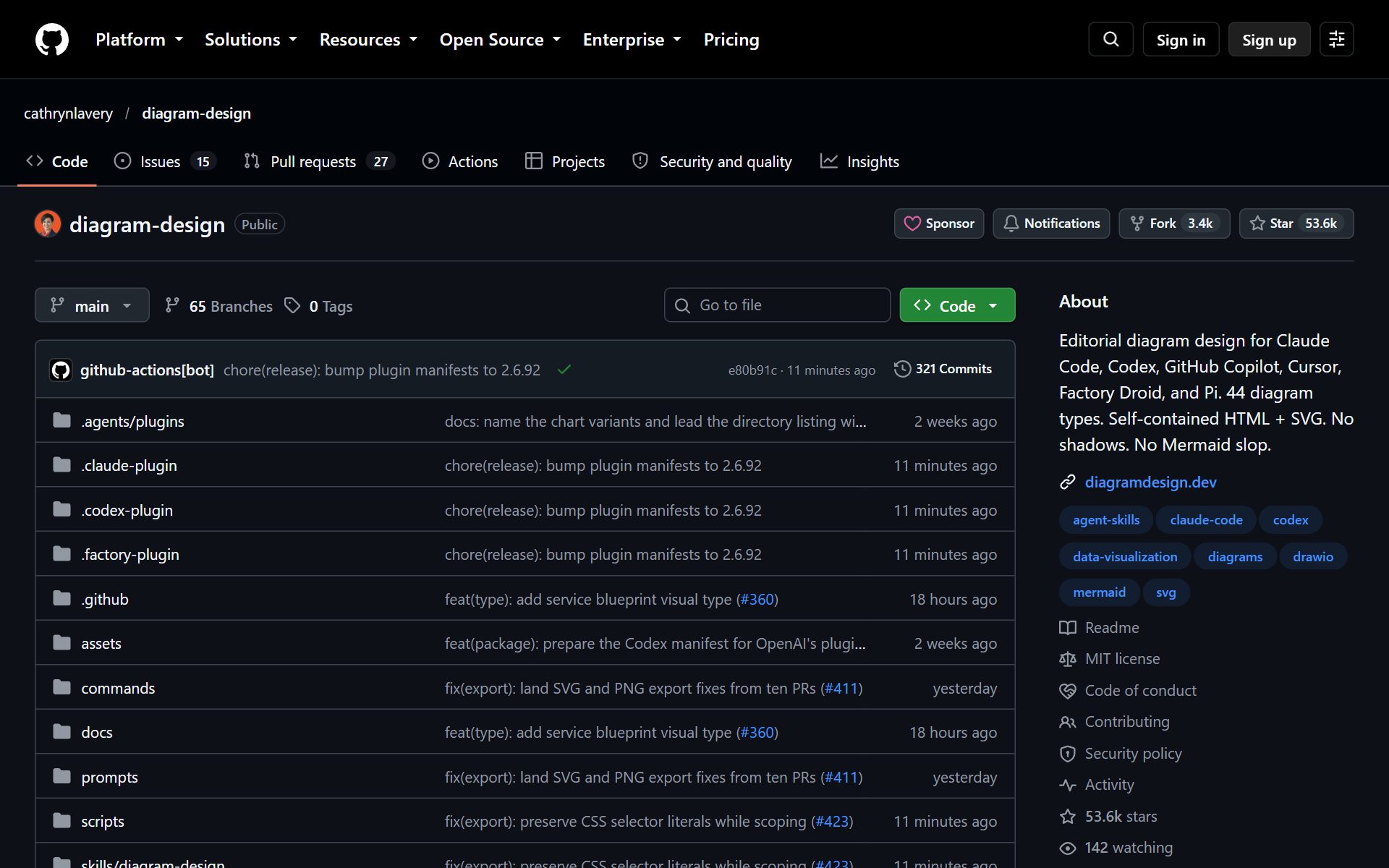Click the commands folder icon

tap(62, 687)
